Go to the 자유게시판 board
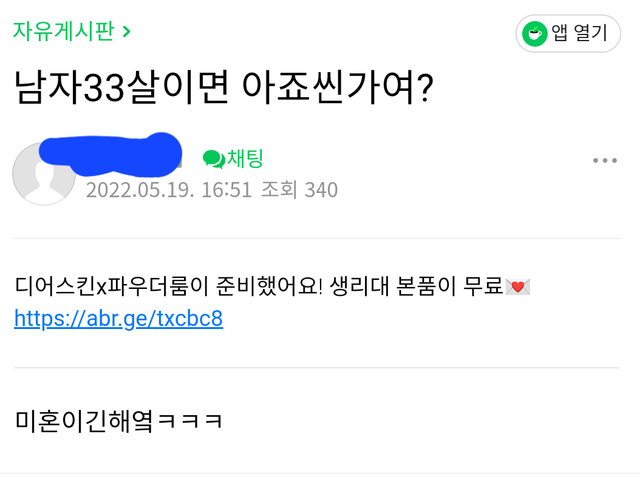The height and width of the screenshot is (477, 640). [63, 30]
